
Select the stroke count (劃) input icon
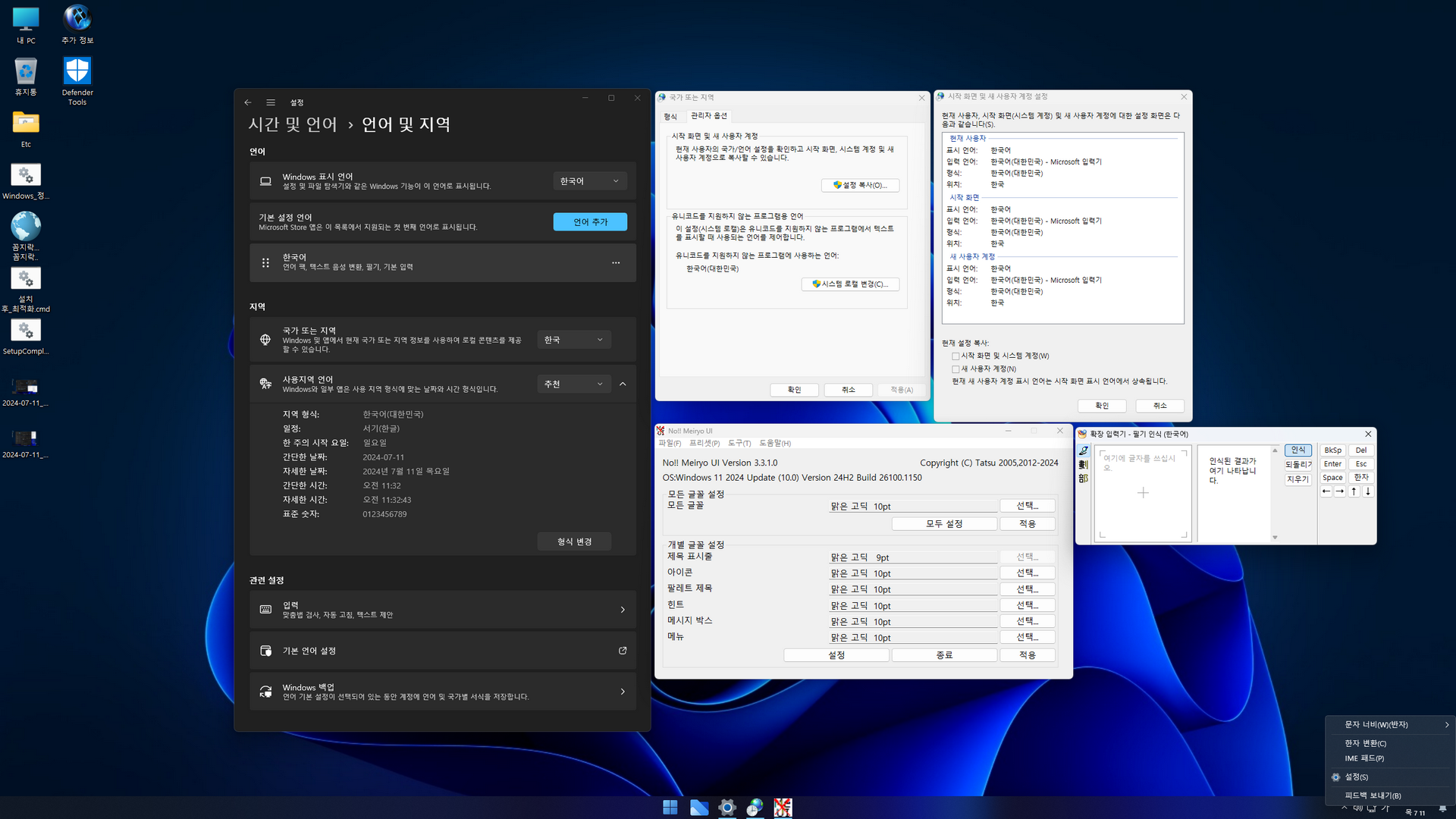tap(1083, 464)
